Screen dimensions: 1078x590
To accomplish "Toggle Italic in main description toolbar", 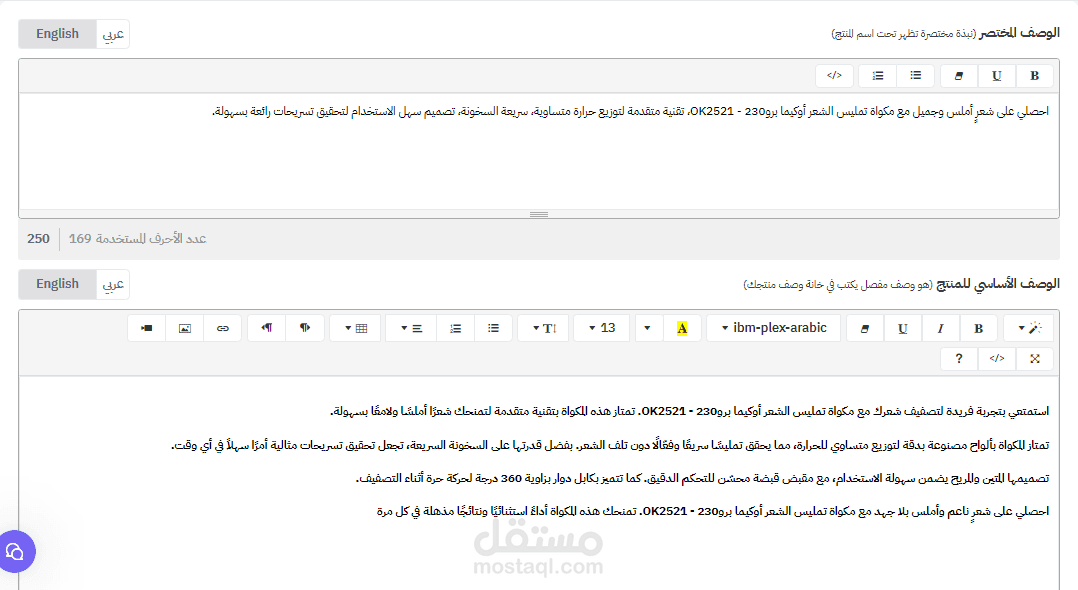I will coord(940,328).
